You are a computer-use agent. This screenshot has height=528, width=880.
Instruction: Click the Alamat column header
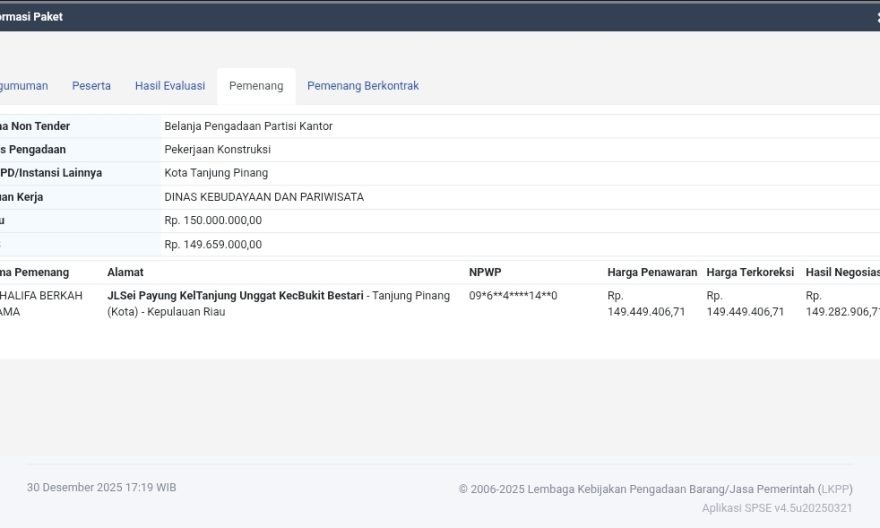point(125,272)
